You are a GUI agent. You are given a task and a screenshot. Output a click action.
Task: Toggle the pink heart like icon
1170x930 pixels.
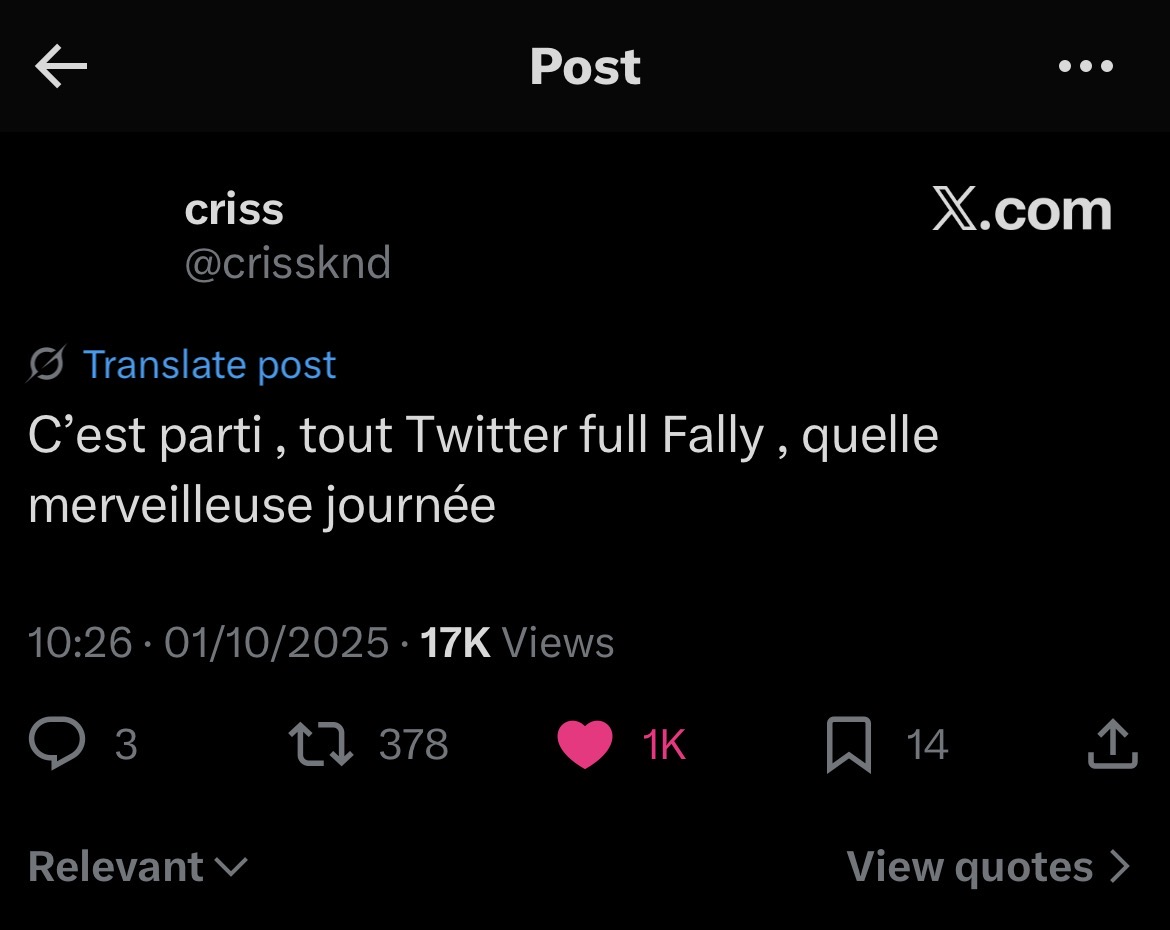[x=584, y=745]
